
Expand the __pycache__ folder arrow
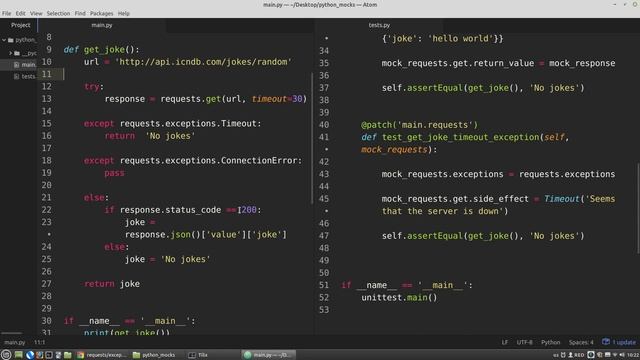(x=11, y=53)
